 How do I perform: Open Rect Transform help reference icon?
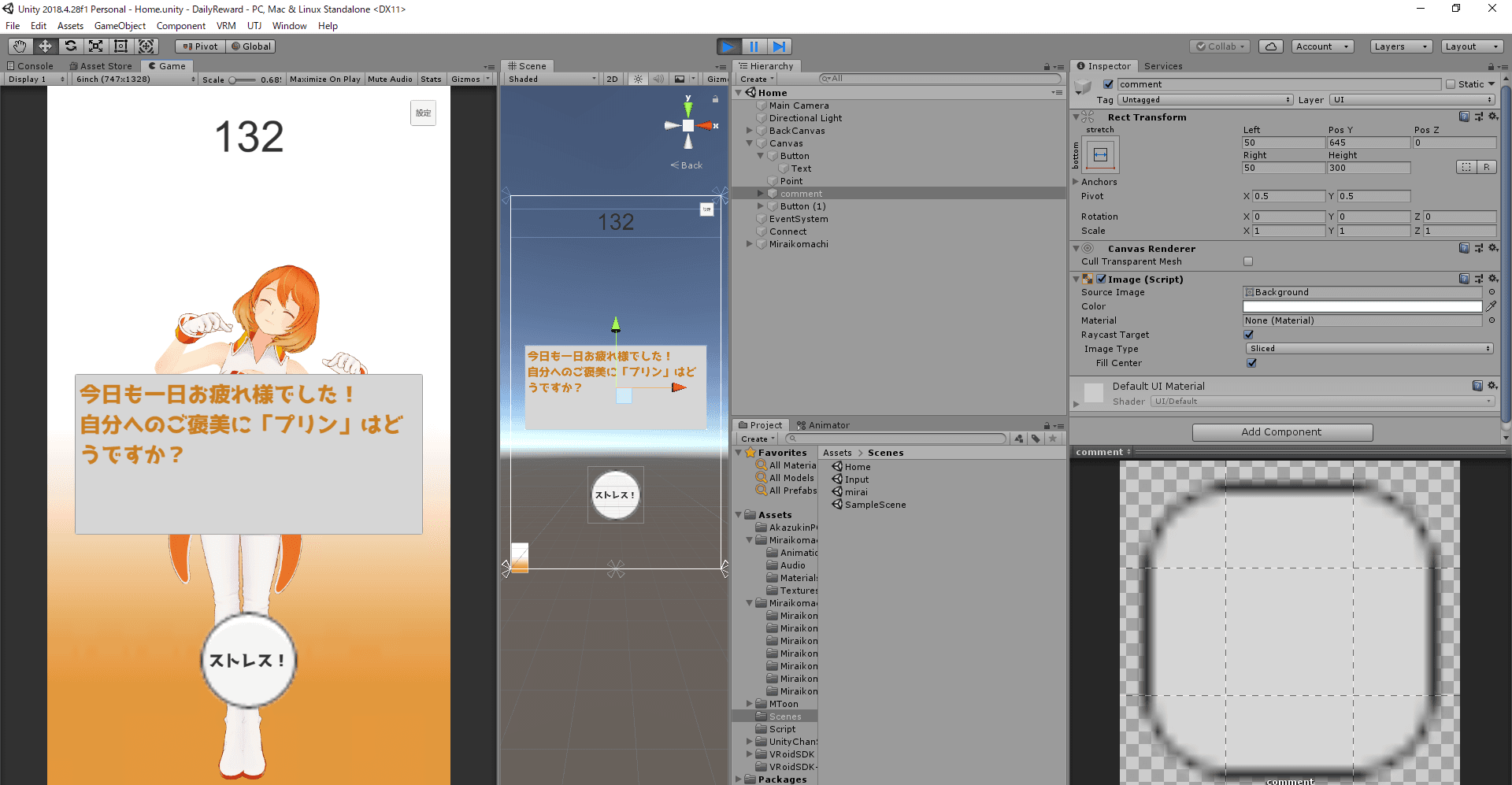click(x=1464, y=117)
